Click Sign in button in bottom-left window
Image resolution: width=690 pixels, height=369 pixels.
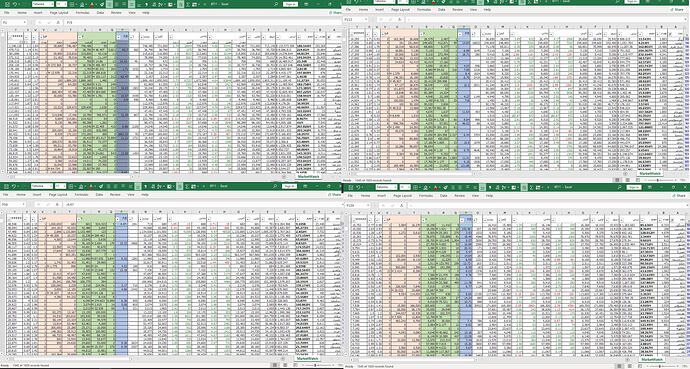[x=290, y=186]
